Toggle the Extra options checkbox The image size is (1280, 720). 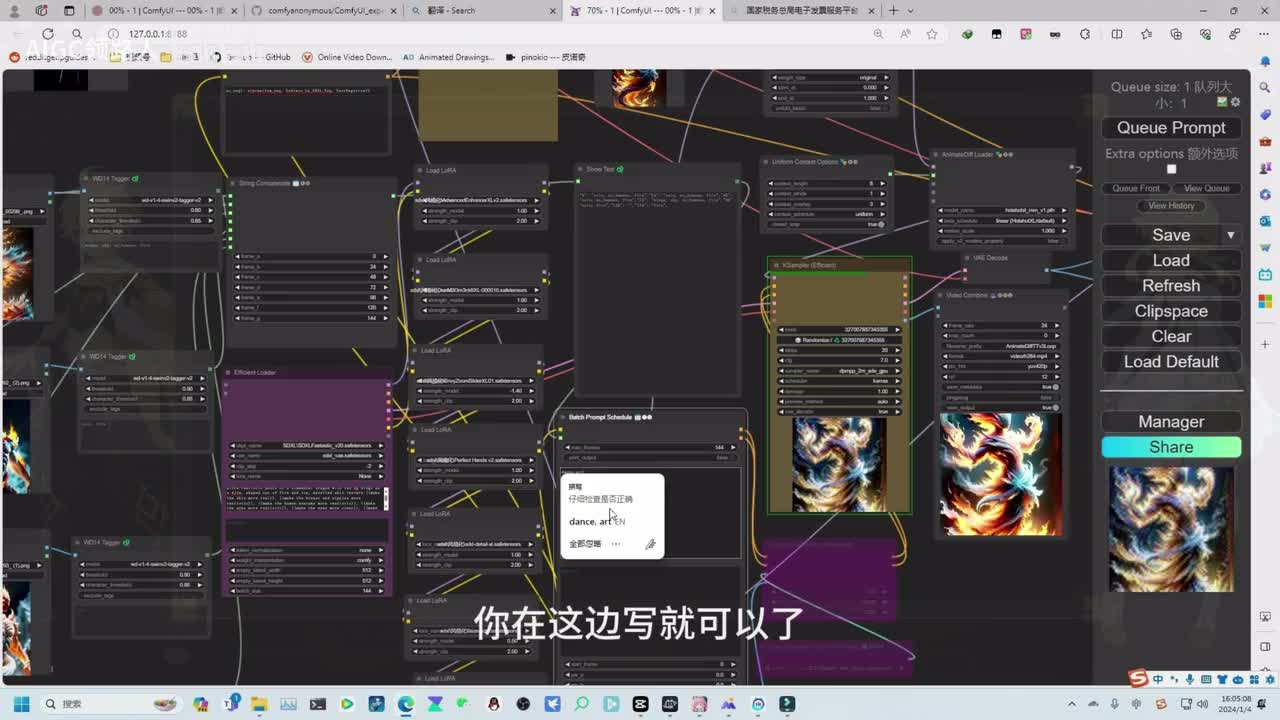(1171, 169)
